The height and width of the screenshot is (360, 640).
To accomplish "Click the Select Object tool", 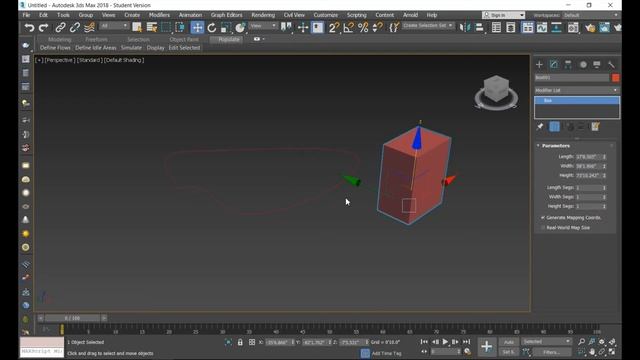I will pos(137,27).
